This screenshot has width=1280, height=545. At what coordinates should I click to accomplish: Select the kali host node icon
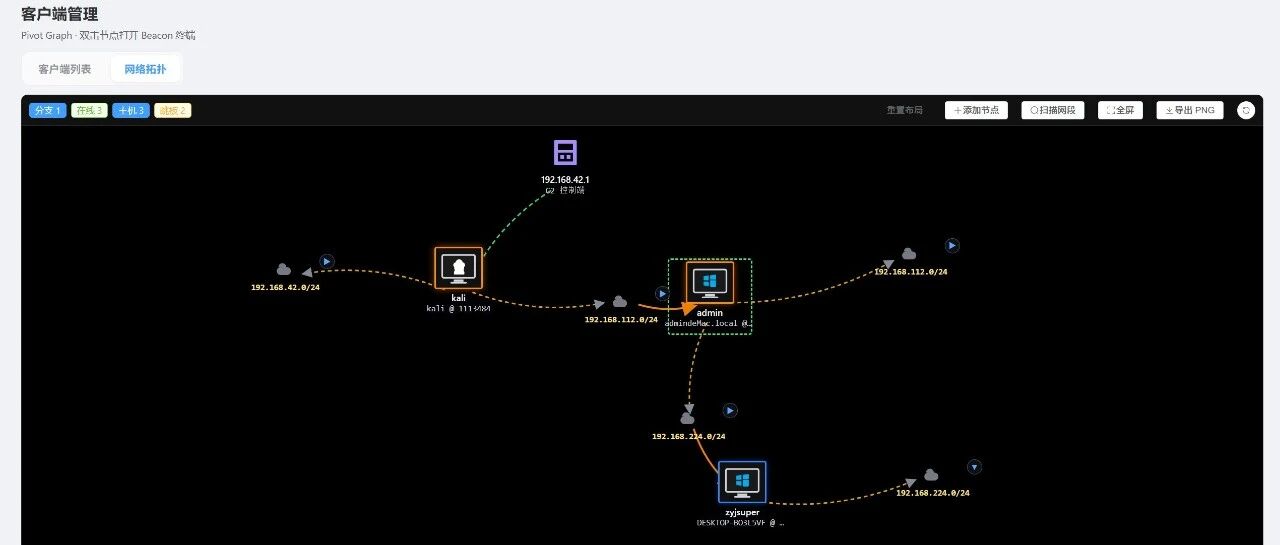pos(459,268)
